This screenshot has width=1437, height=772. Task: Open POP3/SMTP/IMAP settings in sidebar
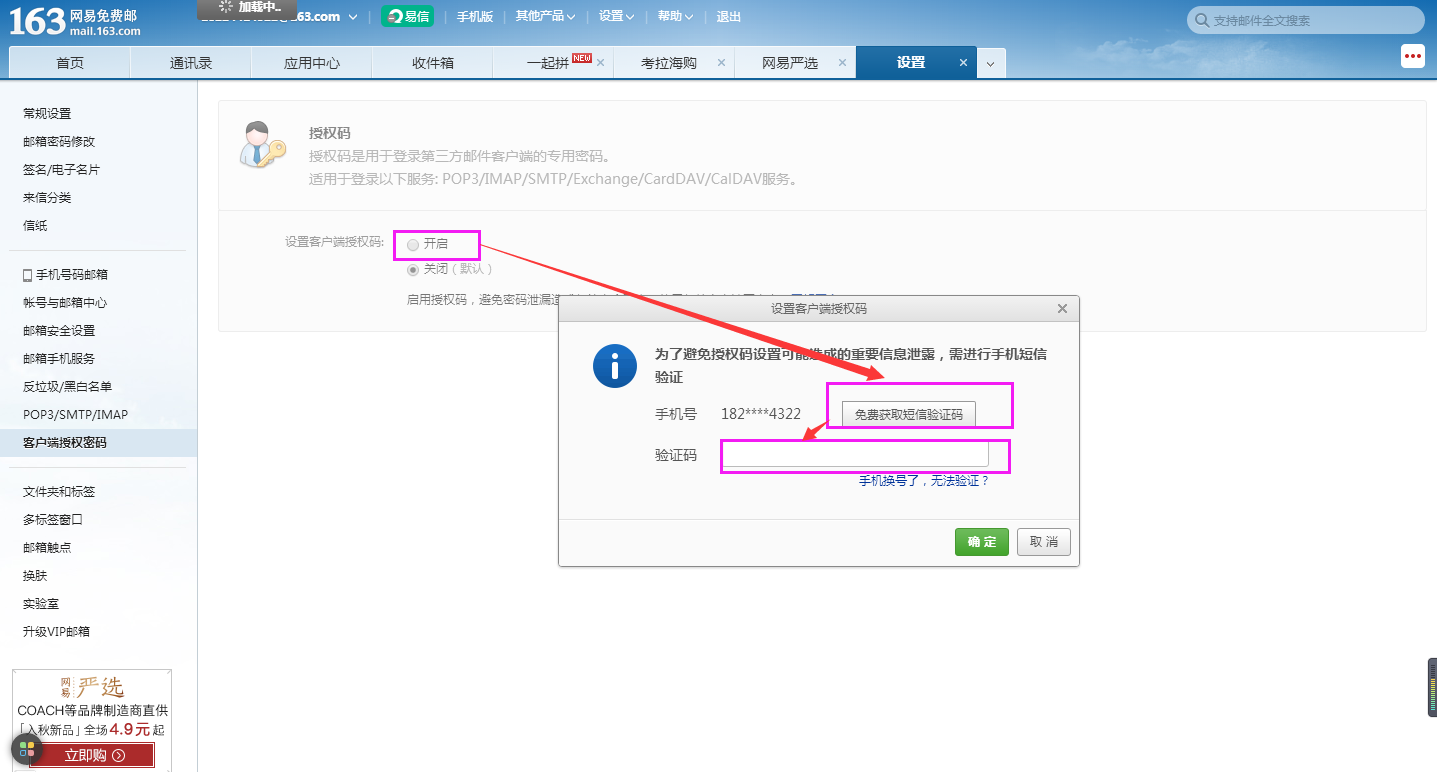(76, 414)
